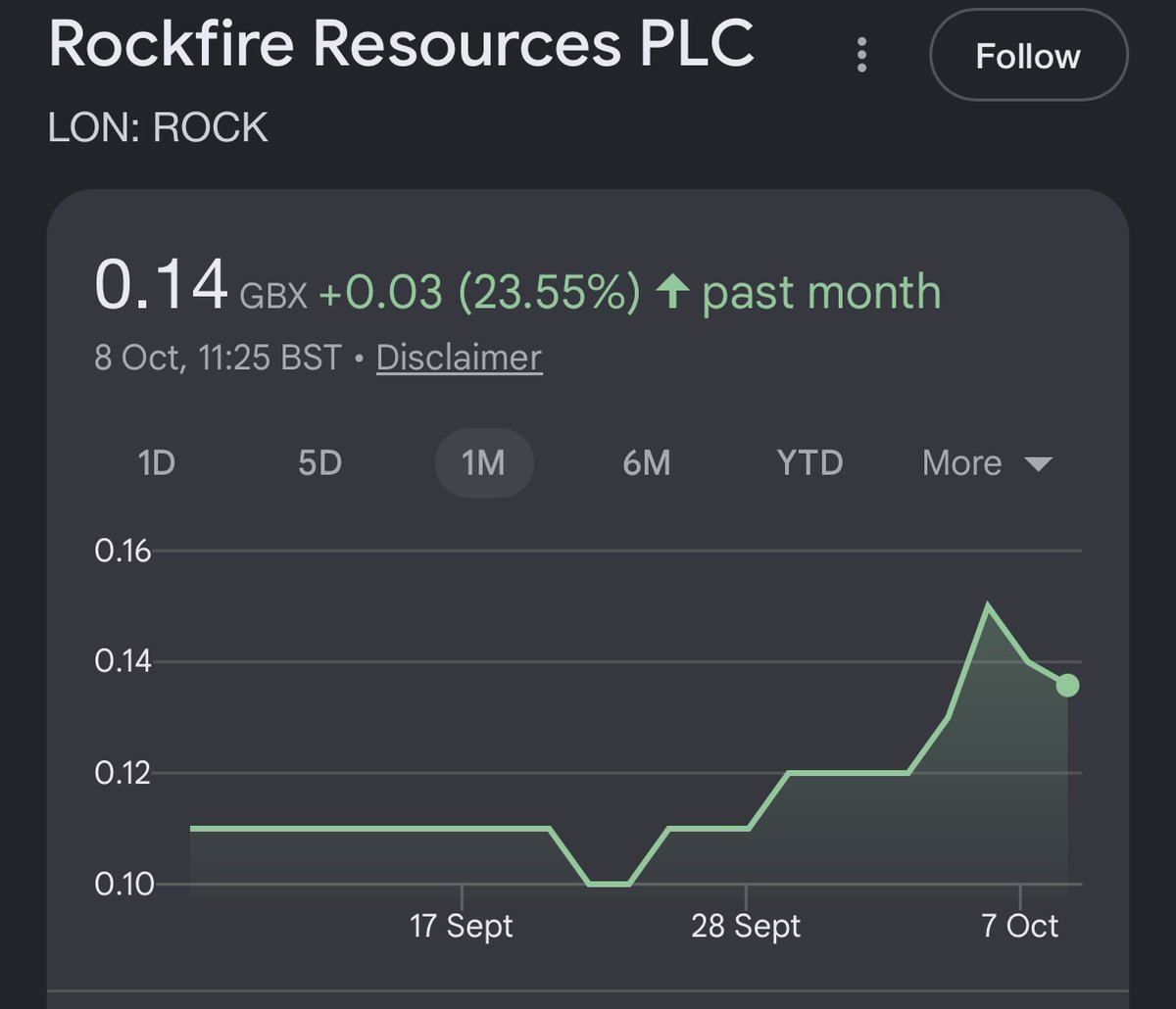Screen dimensions: 1176x1009
Task: Follow Rockfire Resources PLC
Action: point(1028,56)
